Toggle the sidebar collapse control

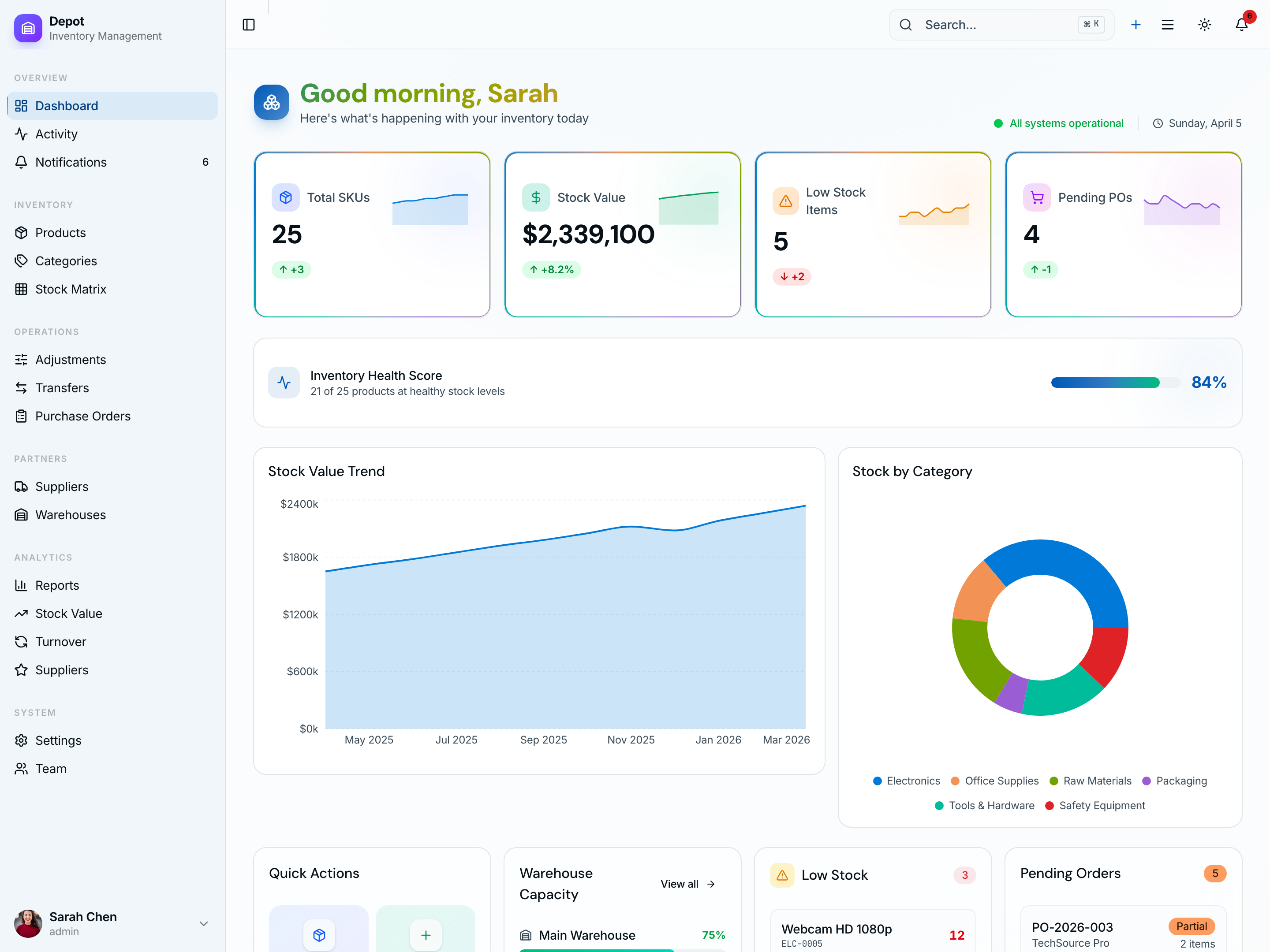249,25
